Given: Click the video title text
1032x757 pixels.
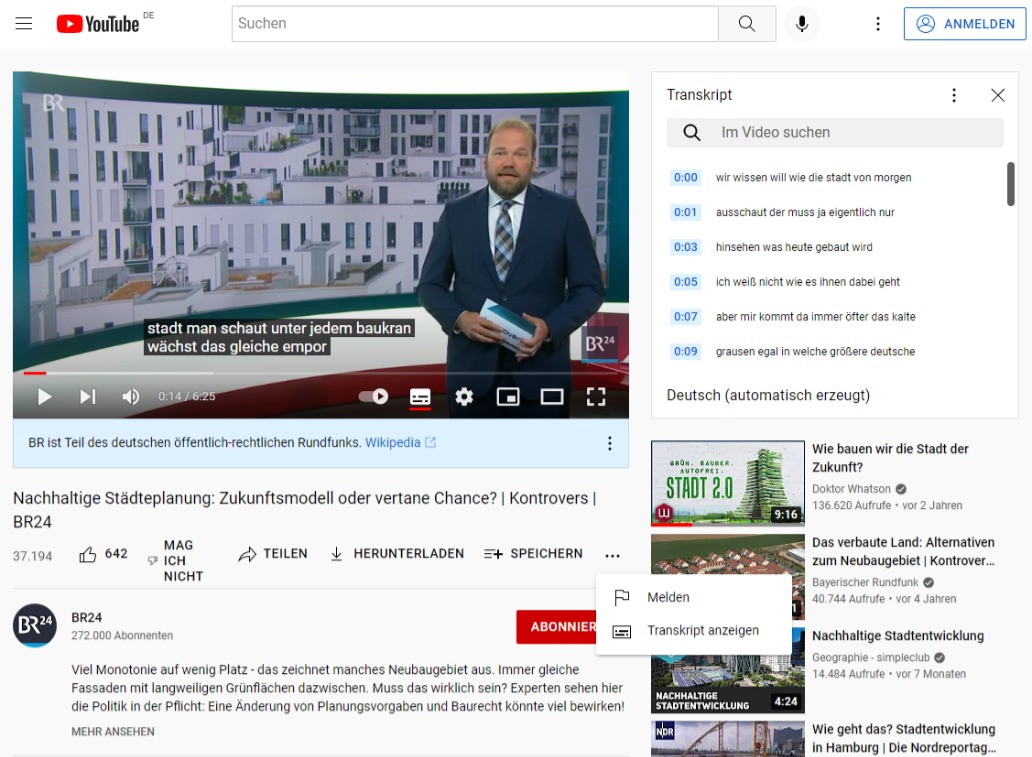Looking at the screenshot, I should 304,509.
